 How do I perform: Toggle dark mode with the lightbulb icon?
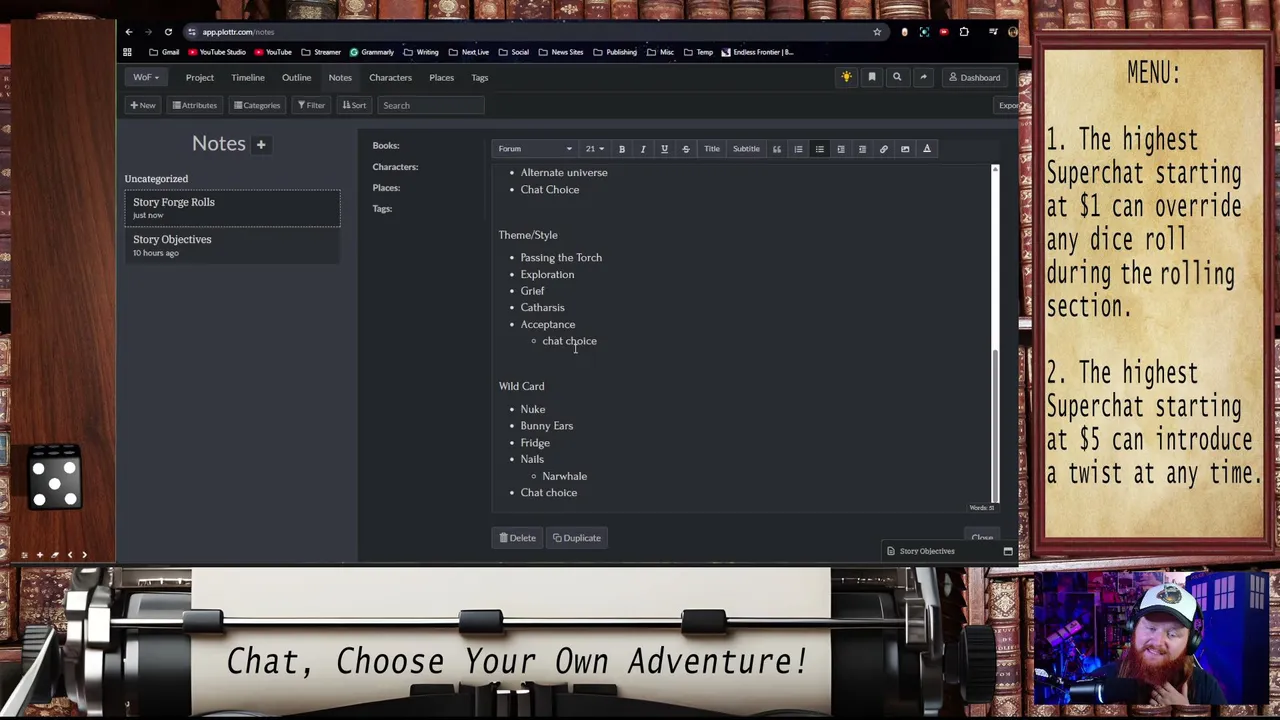tap(846, 77)
